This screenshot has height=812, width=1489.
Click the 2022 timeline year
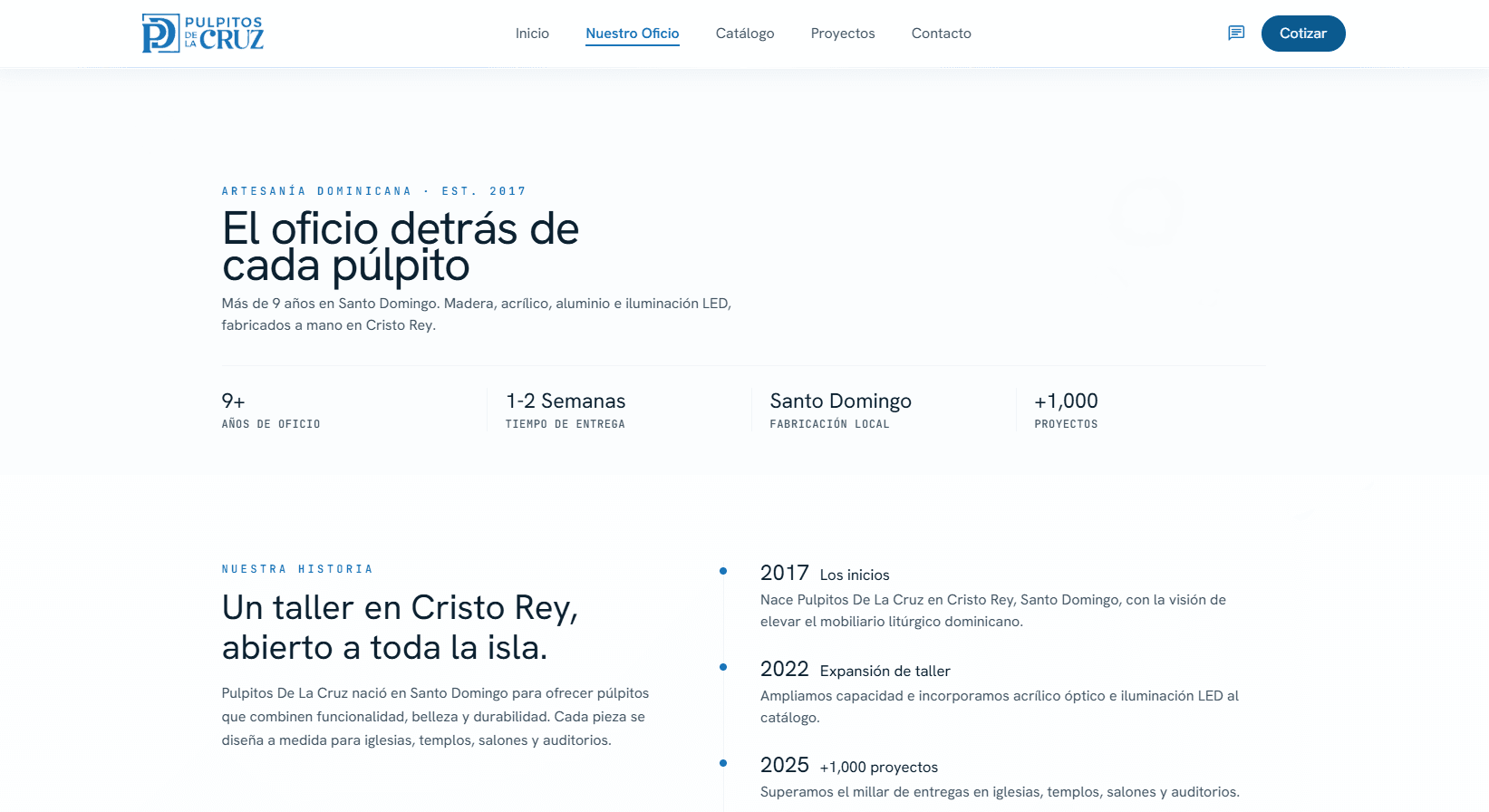[785, 669]
